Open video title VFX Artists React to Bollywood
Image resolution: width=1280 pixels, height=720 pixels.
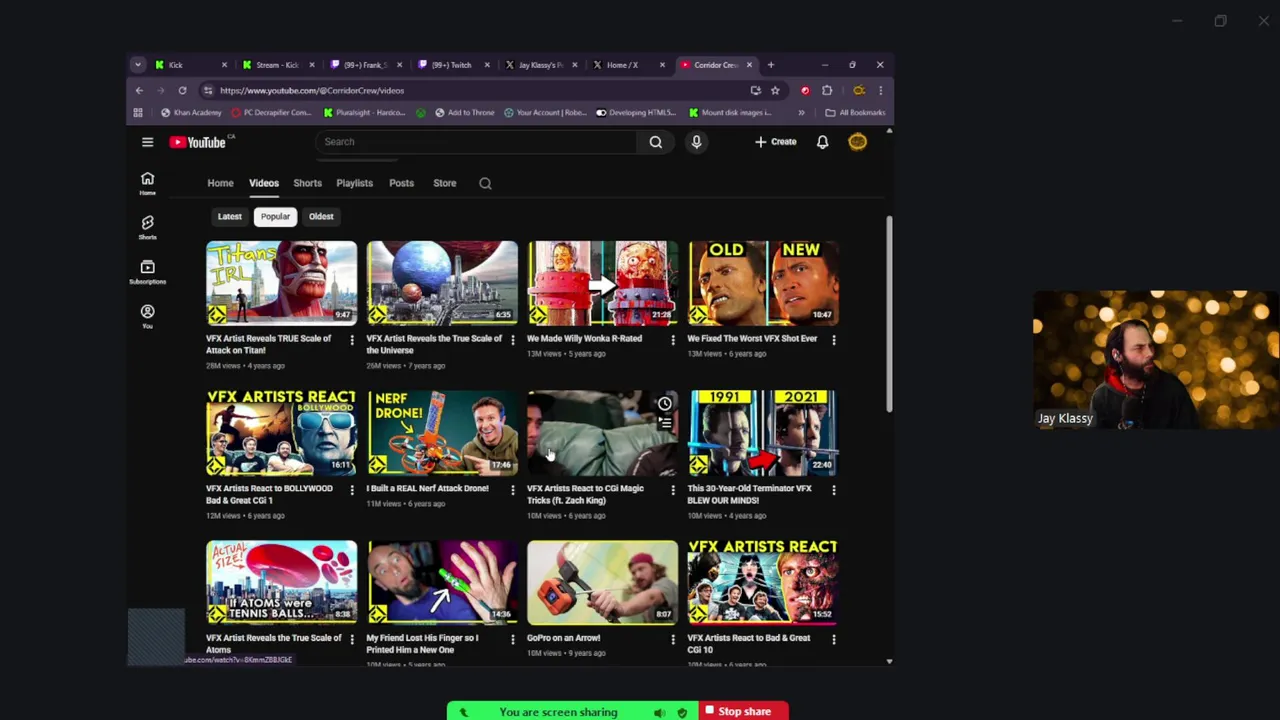coord(269,494)
